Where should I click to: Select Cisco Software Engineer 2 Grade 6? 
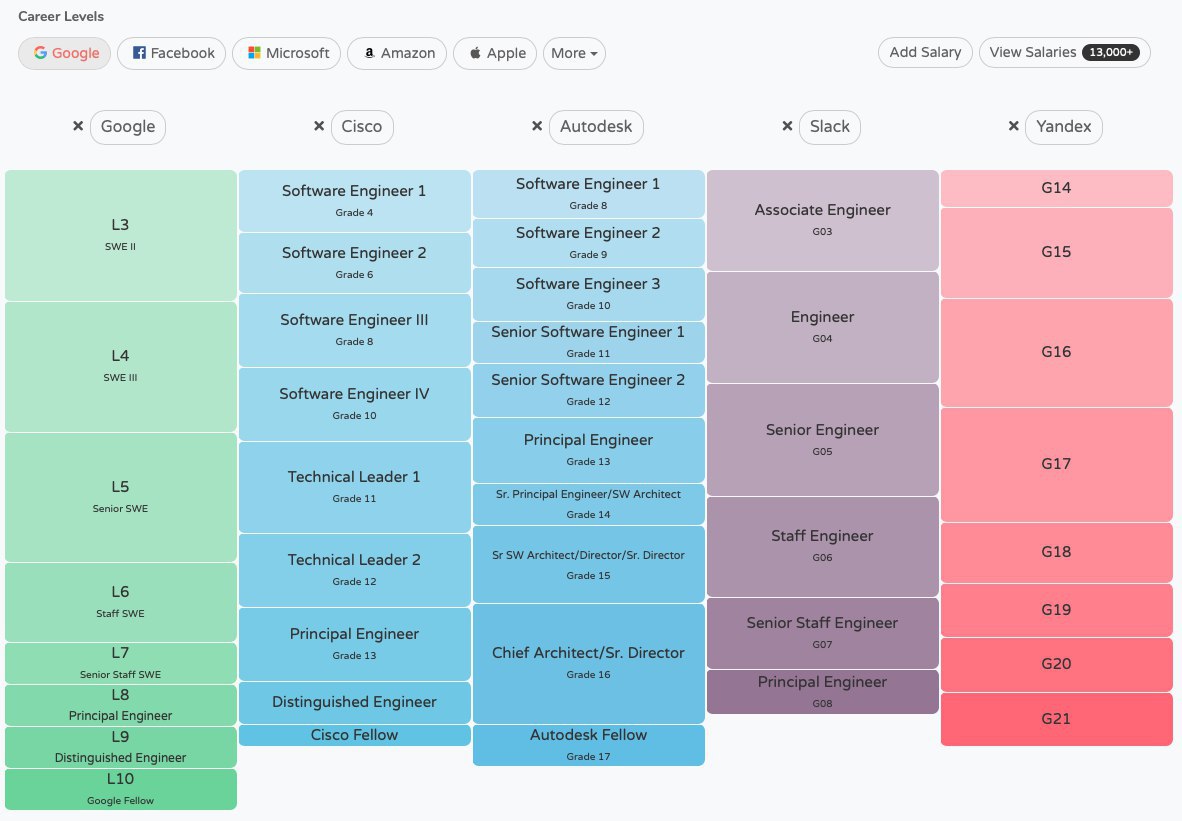(354, 263)
